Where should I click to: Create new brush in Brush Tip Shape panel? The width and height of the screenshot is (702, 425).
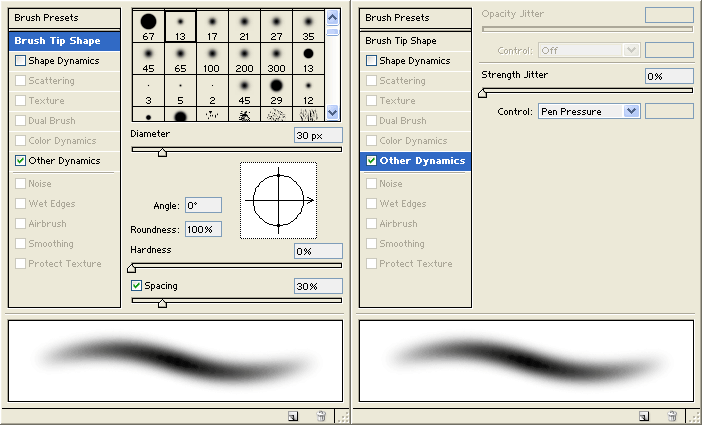(x=293, y=416)
